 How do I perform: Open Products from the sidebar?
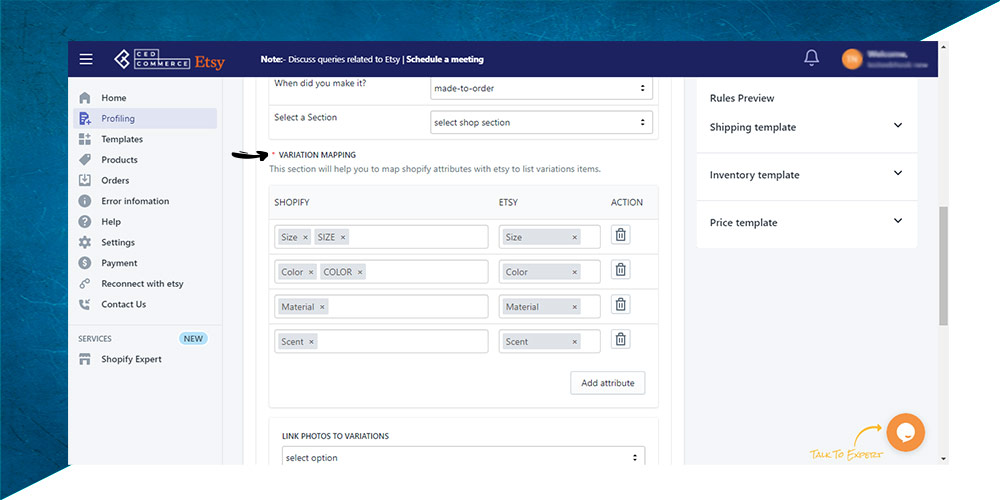[x=119, y=160]
